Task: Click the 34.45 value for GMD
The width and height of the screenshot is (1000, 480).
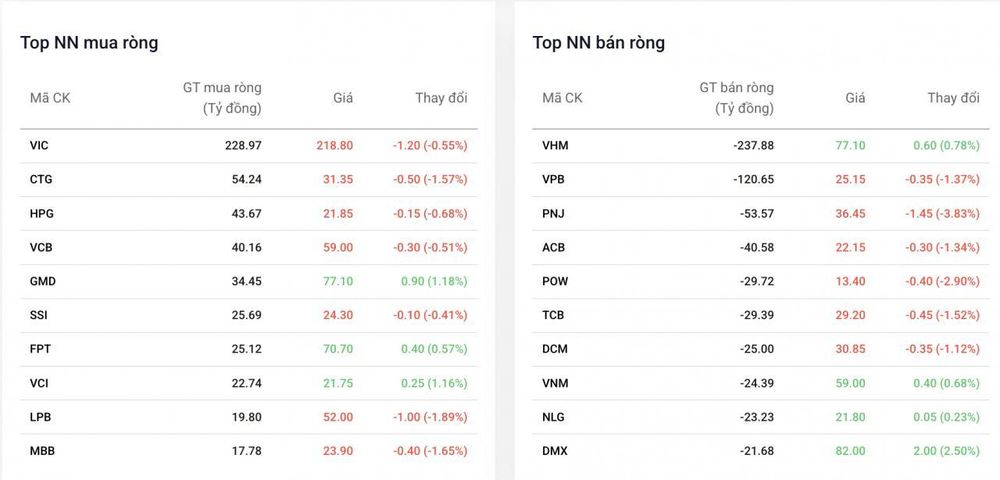Action: pos(246,281)
